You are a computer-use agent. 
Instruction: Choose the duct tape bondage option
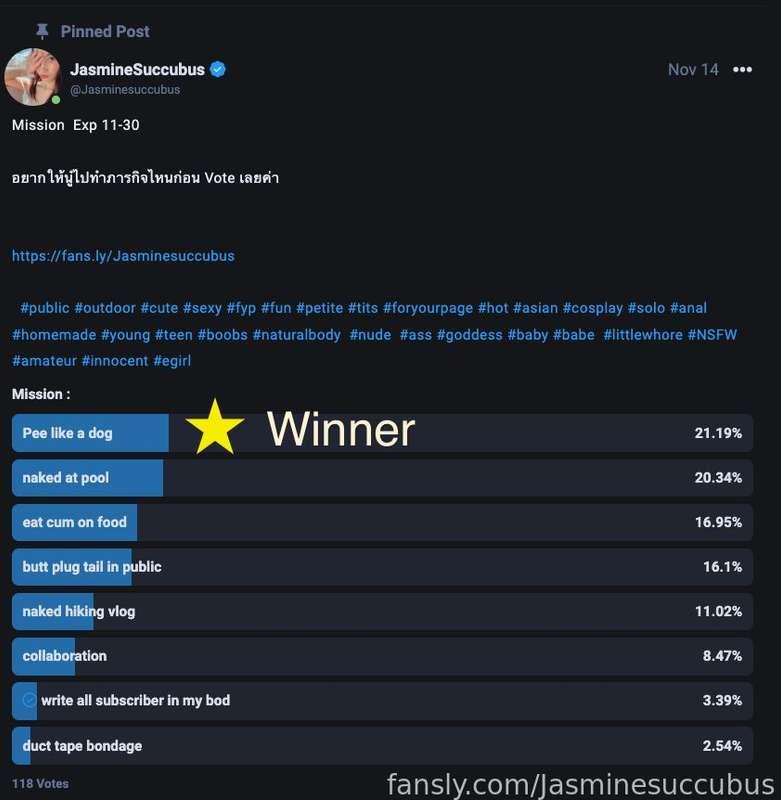(x=382, y=745)
